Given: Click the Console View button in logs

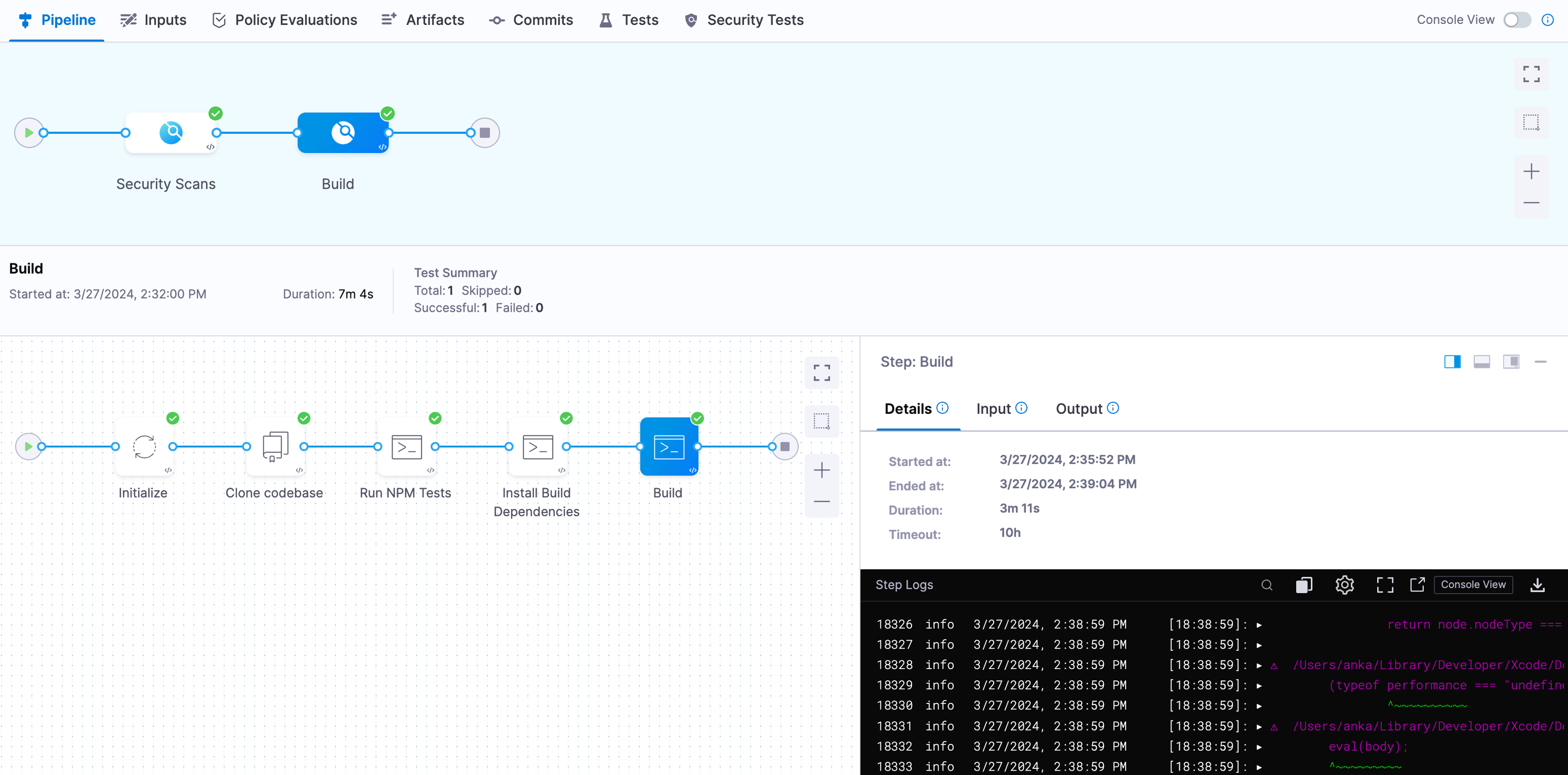Looking at the screenshot, I should tap(1473, 585).
